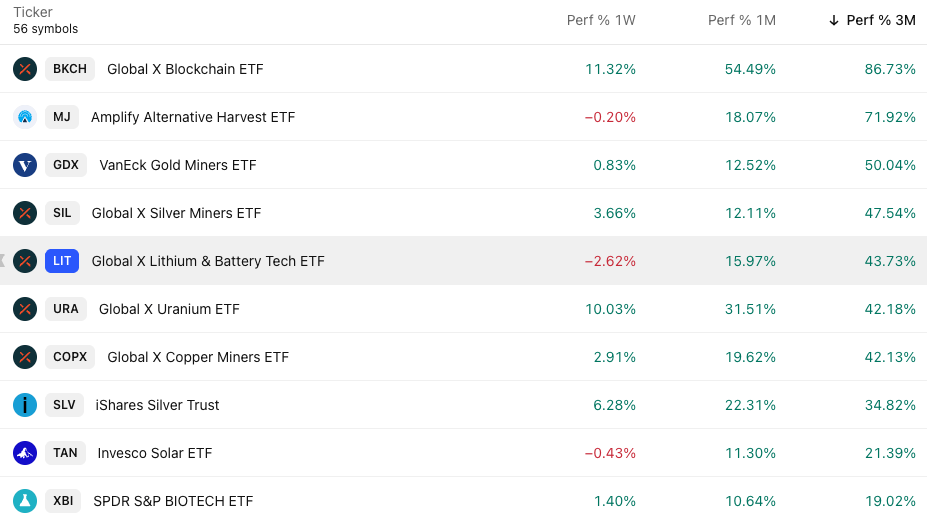Click the SPDR S&P Biotech logo icon
The height and width of the screenshot is (524, 927).
pyautogui.click(x=25, y=501)
